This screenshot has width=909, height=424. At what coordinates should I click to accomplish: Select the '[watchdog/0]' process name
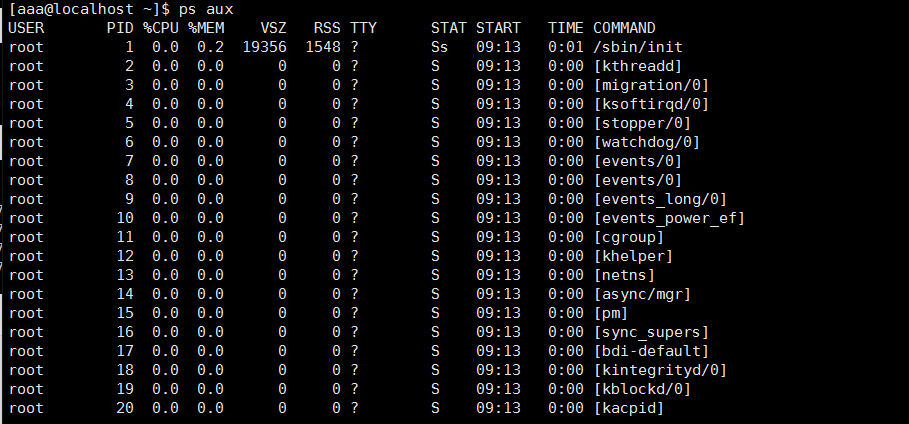647,142
